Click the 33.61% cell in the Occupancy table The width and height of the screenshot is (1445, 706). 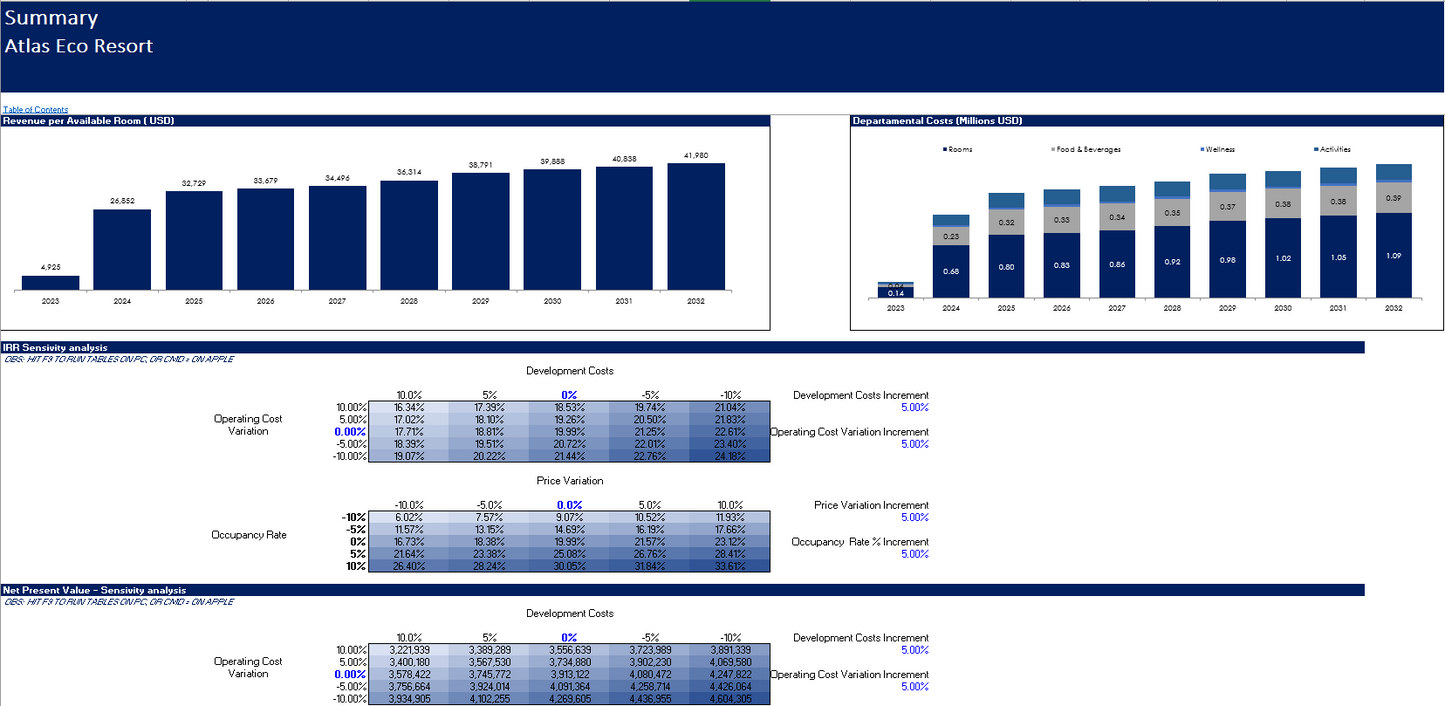[730, 566]
